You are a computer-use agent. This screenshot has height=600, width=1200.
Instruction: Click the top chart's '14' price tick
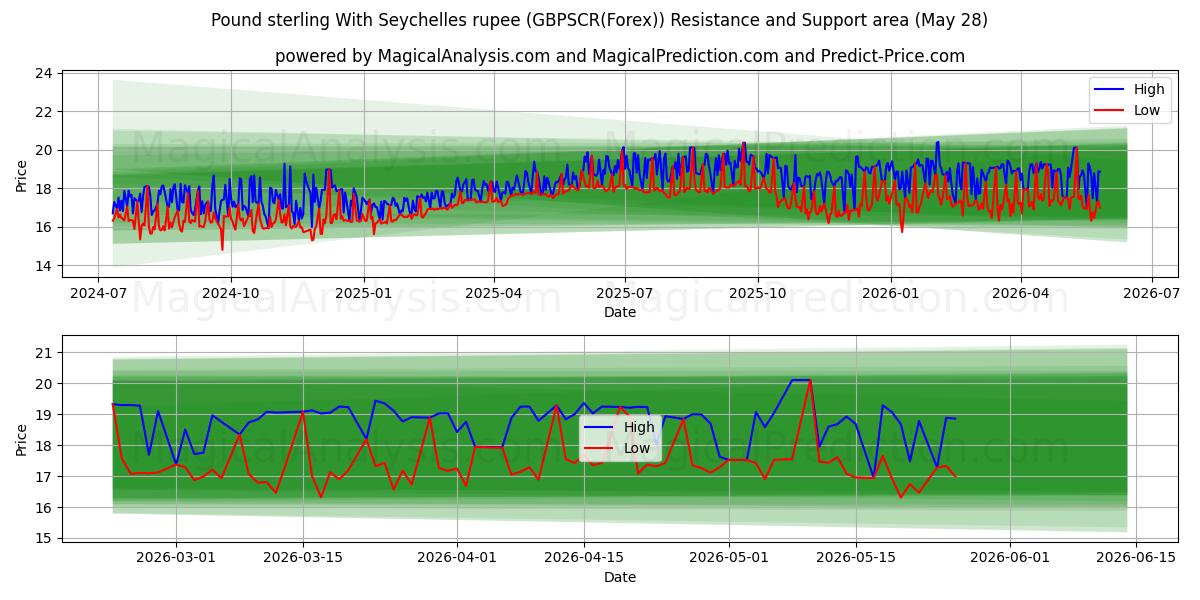point(44,266)
